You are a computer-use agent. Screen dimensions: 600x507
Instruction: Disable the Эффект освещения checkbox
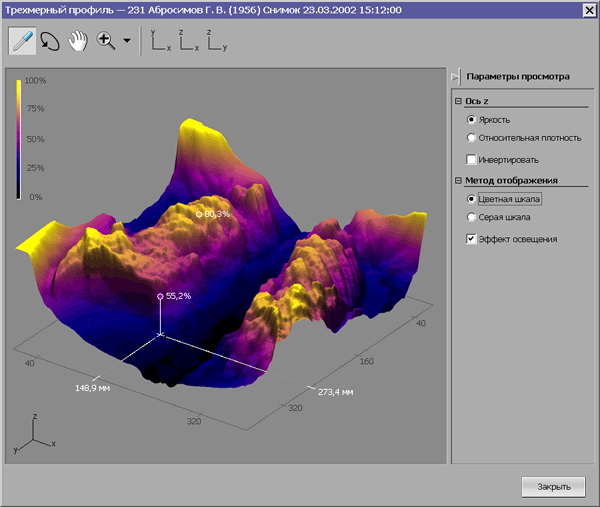tap(471, 239)
